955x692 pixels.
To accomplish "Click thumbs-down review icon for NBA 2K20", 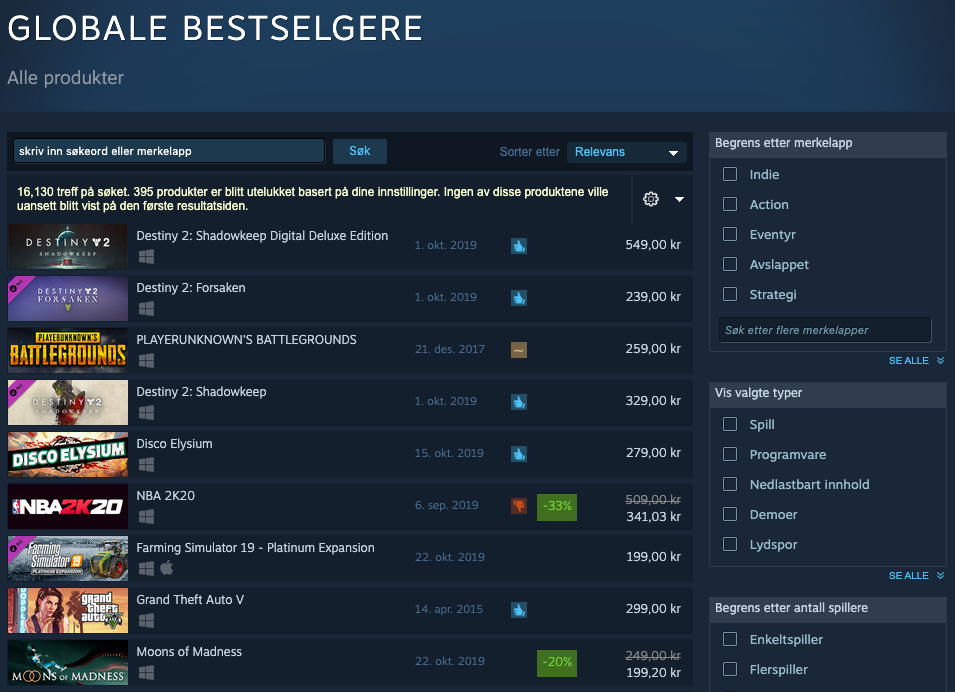I will pos(519,506).
